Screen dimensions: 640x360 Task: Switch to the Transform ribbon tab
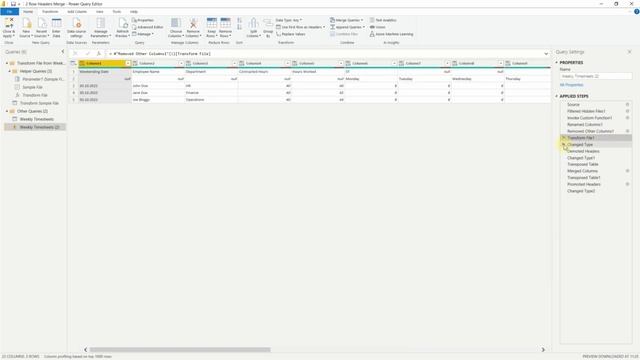click(x=50, y=11)
